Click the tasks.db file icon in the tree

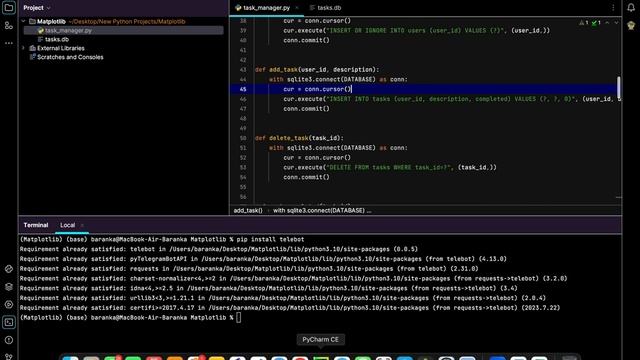pos(40,40)
